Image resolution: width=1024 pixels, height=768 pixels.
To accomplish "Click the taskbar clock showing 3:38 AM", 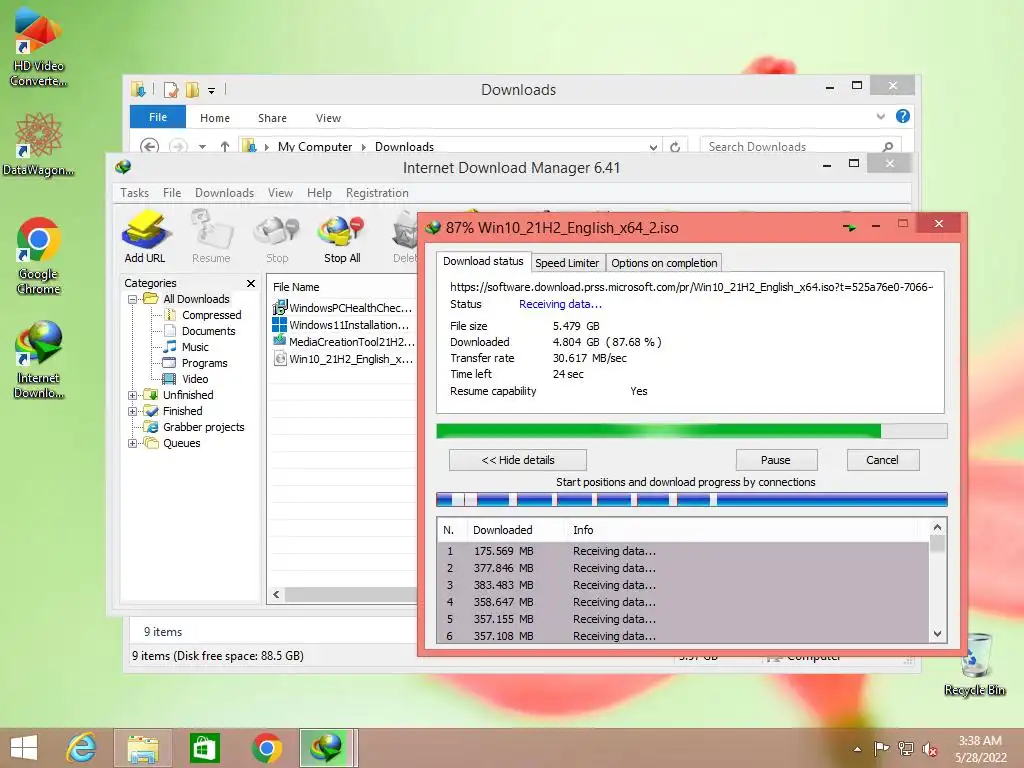I will coord(980,749).
